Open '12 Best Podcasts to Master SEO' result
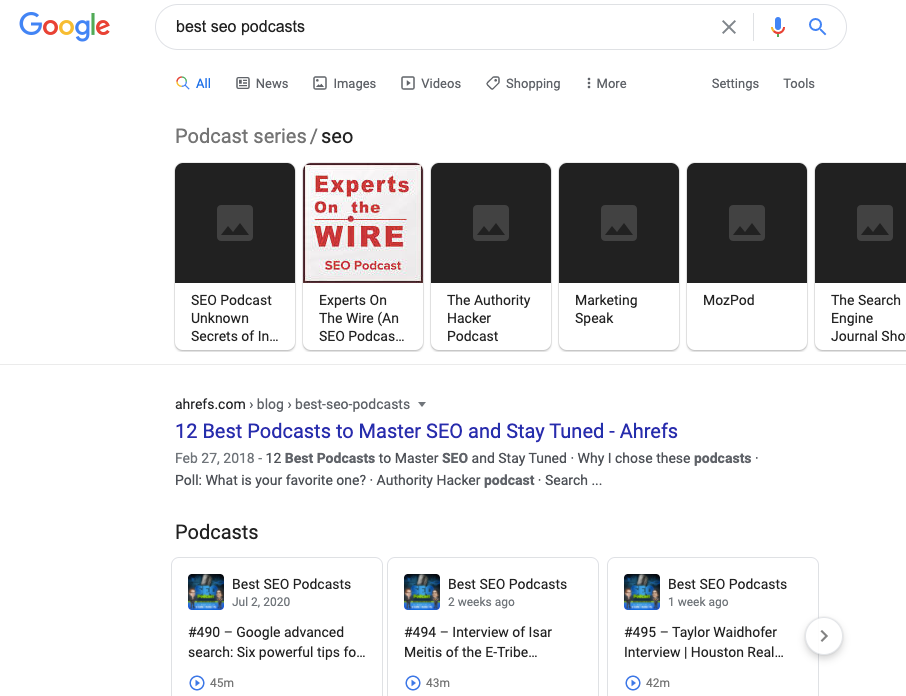Viewport: 906px width, 696px height. [426, 431]
